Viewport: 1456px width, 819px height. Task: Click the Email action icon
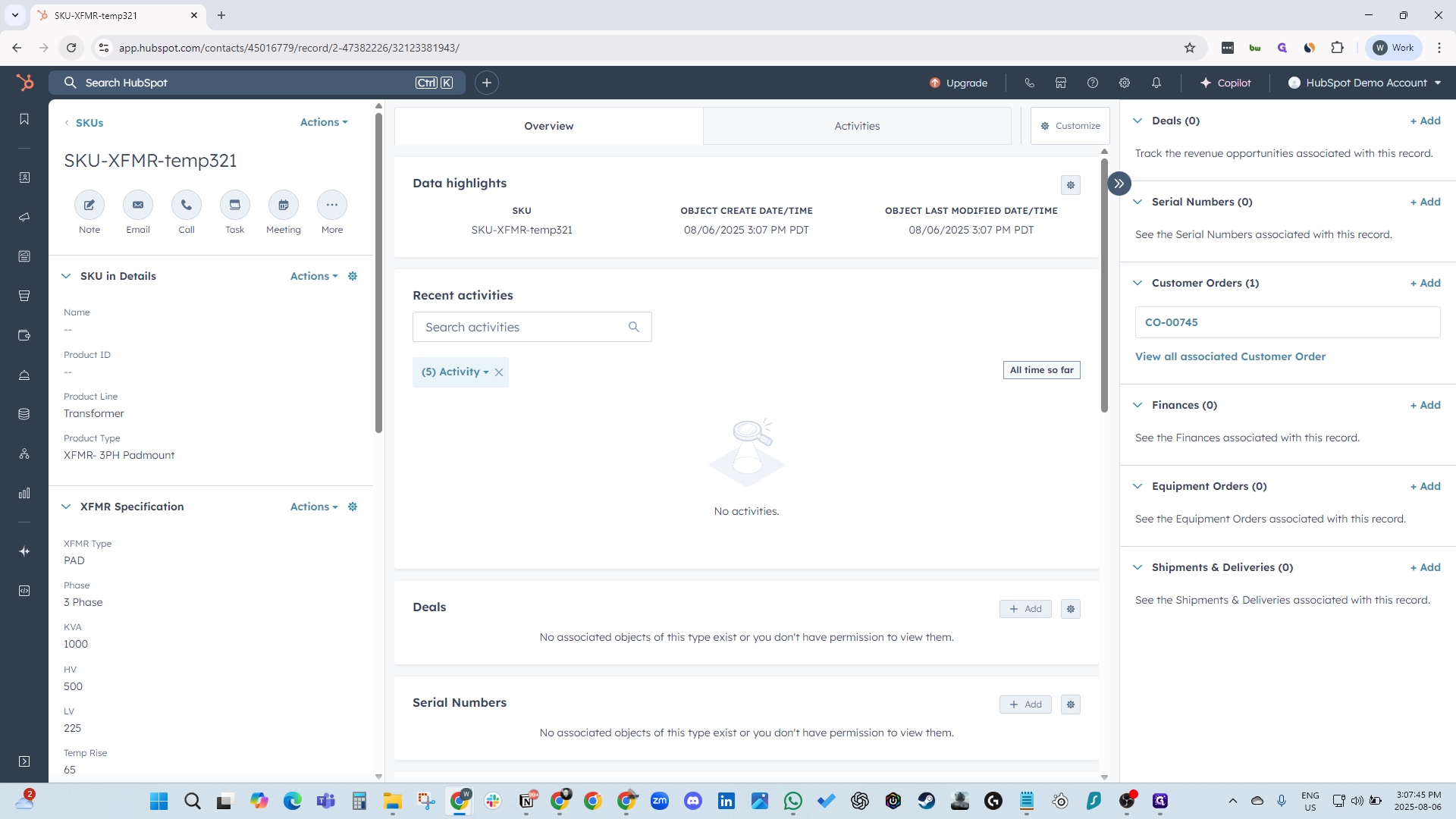pyautogui.click(x=138, y=205)
